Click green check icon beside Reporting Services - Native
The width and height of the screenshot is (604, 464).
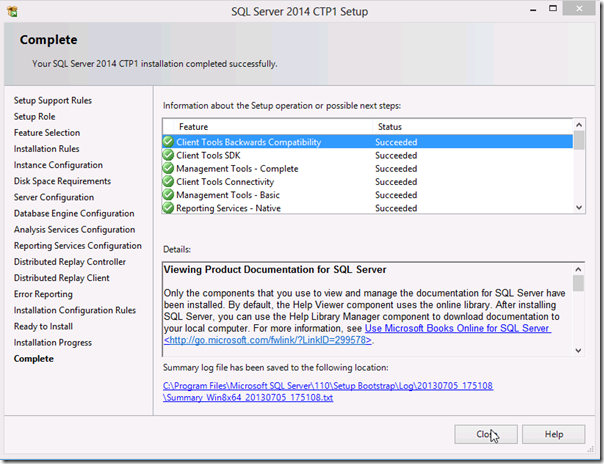[x=168, y=208]
